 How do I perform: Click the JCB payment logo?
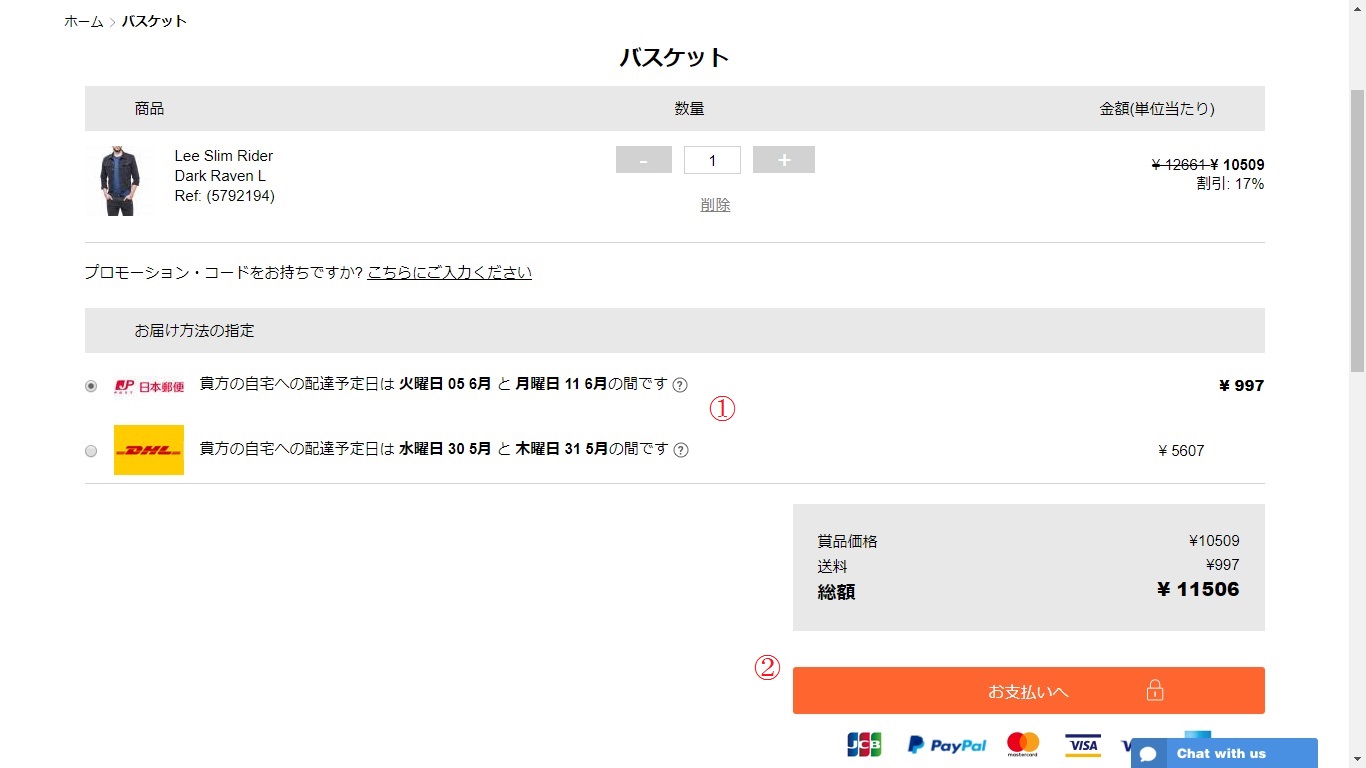point(864,745)
